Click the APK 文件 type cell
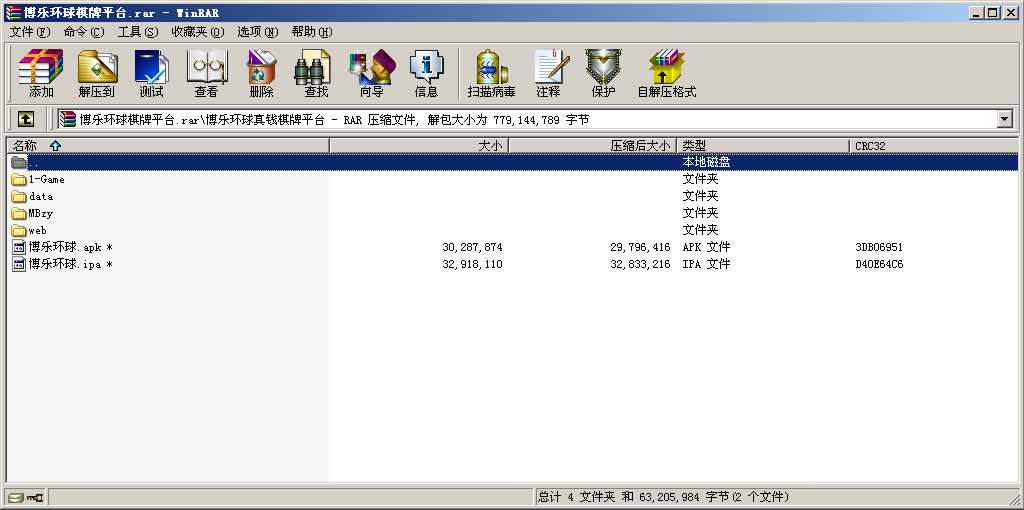1024x510 pixels. tap(706, 247)
